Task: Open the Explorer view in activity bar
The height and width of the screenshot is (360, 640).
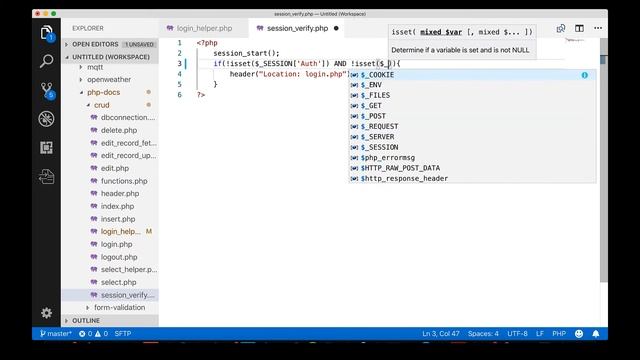Action: coord(47,33)
